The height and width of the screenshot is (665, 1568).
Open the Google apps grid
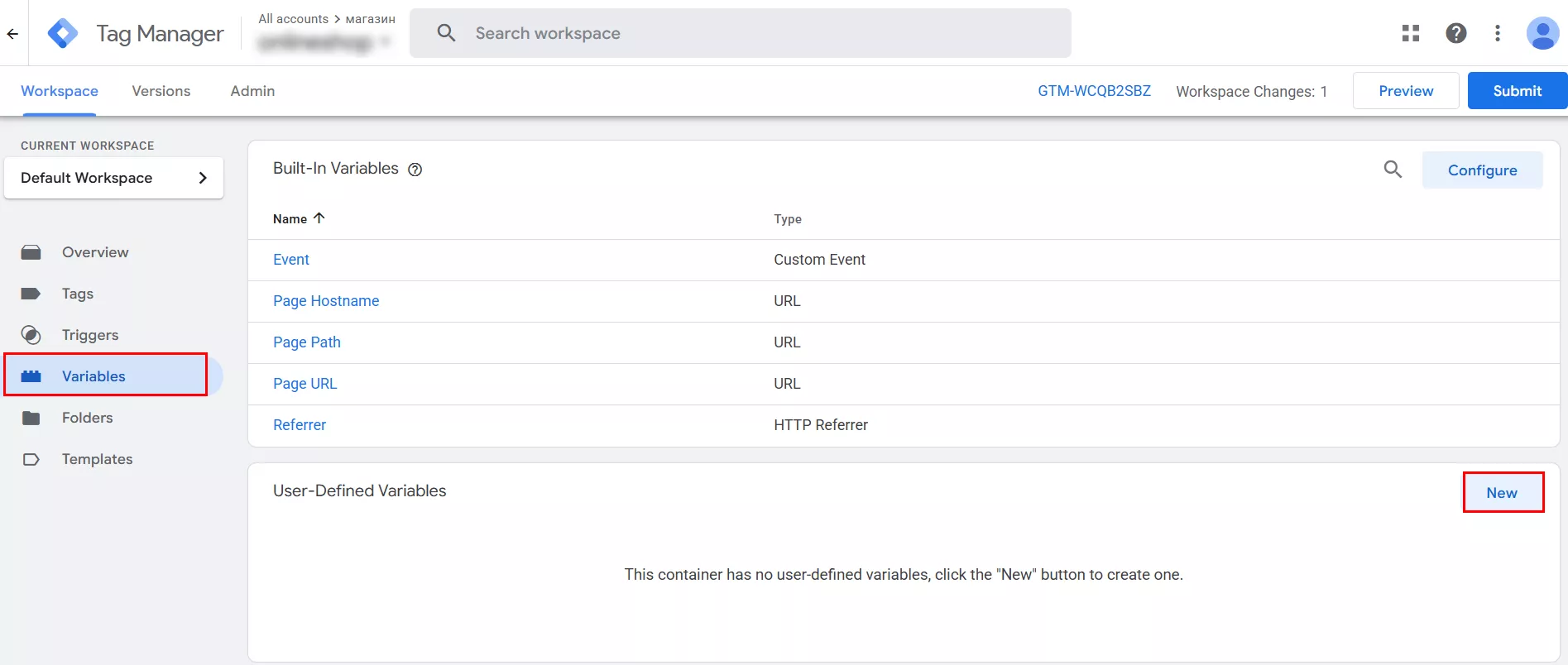coord(1411,33)
